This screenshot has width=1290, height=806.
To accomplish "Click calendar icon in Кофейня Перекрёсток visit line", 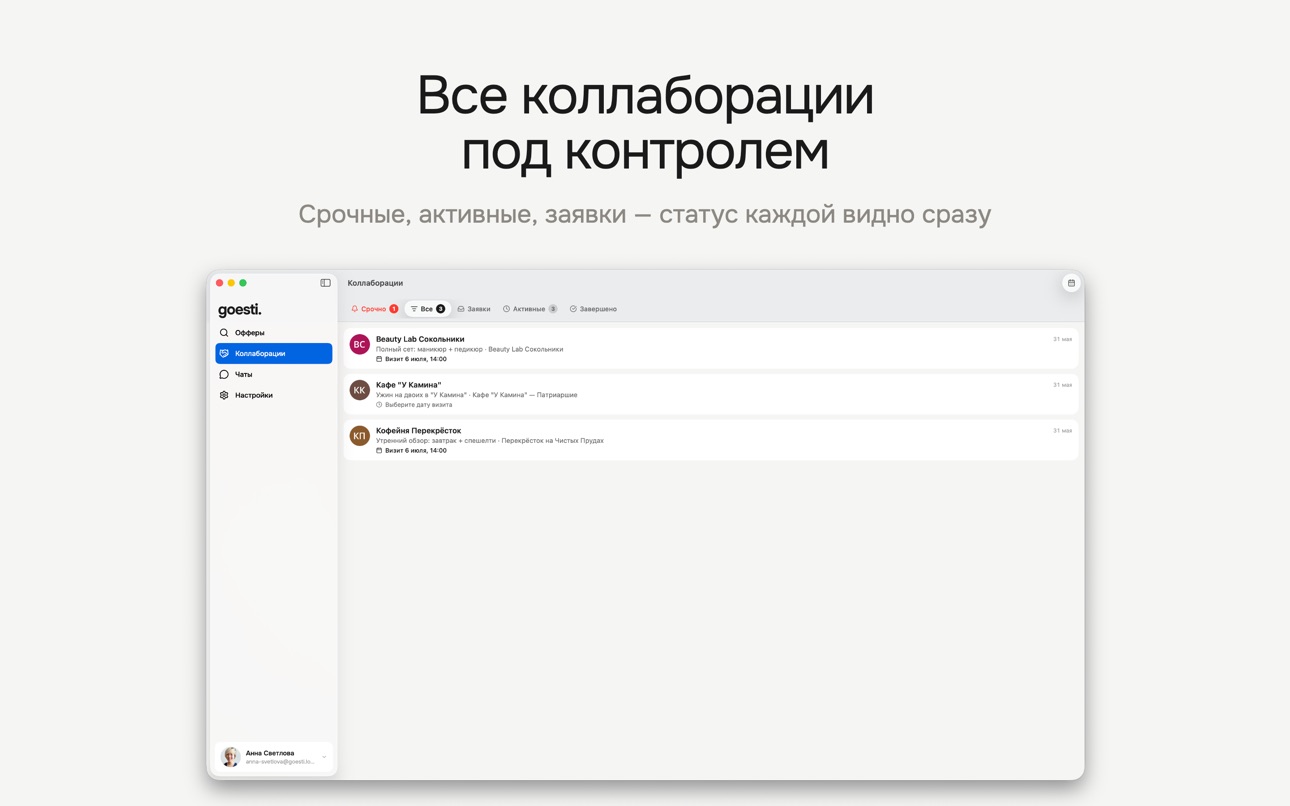I will coord(379,451).
